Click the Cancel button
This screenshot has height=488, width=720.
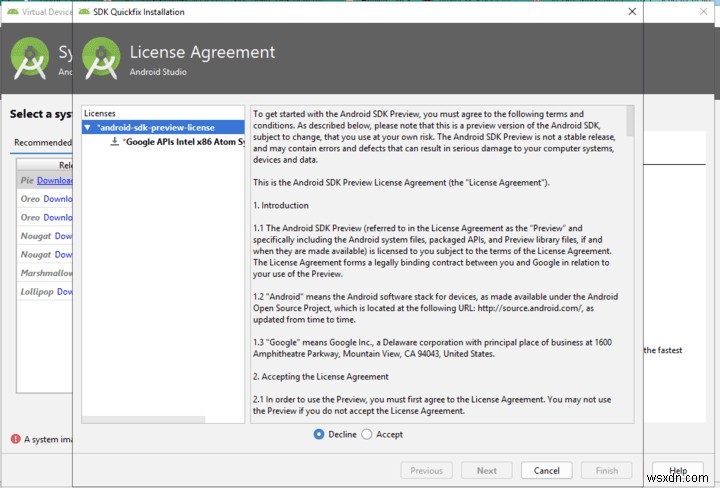(546, 471)
